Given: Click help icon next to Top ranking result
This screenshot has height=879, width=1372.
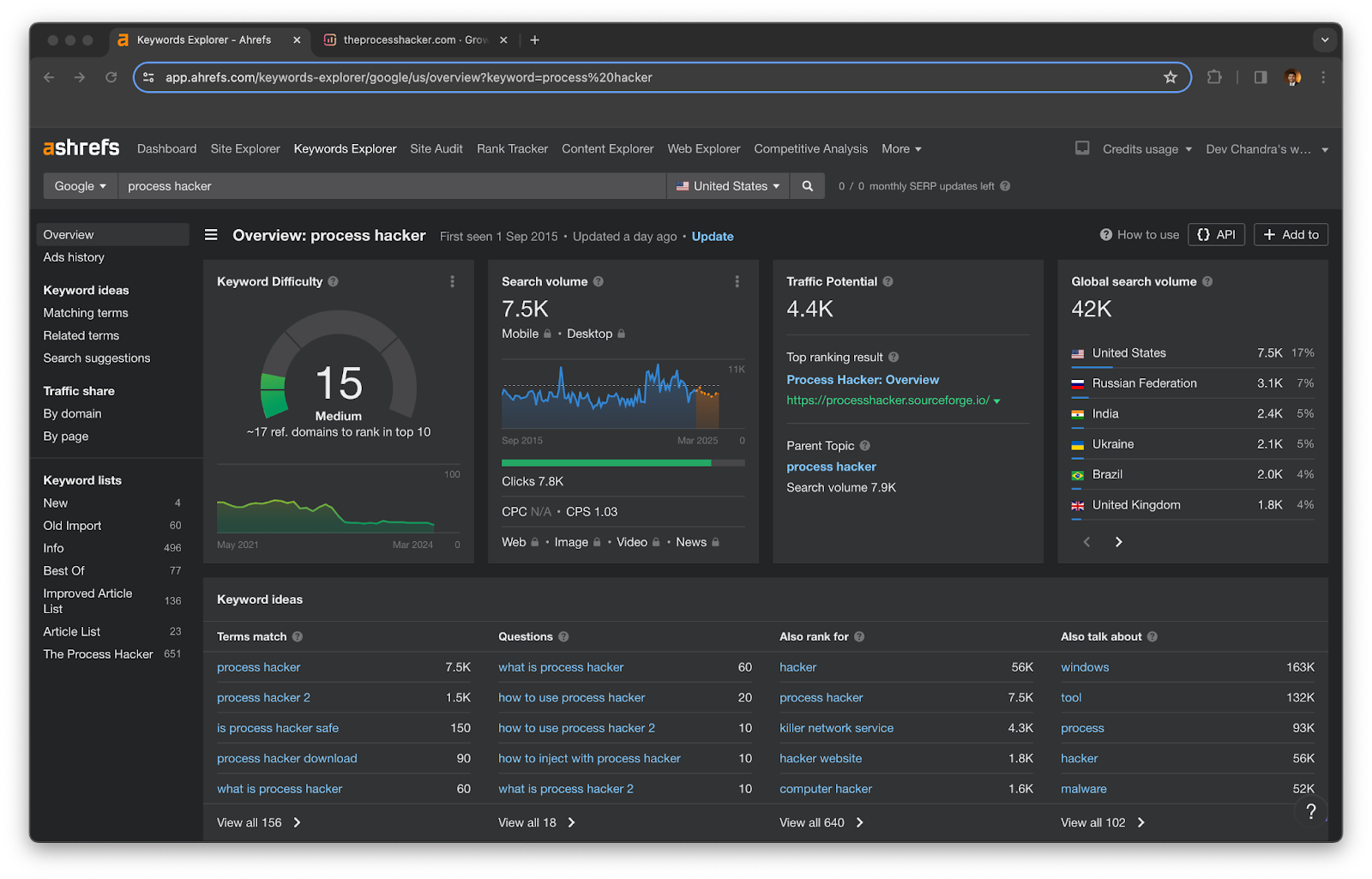Looking at the screenshot, I should pyautogui.click(x=894, y=357).
